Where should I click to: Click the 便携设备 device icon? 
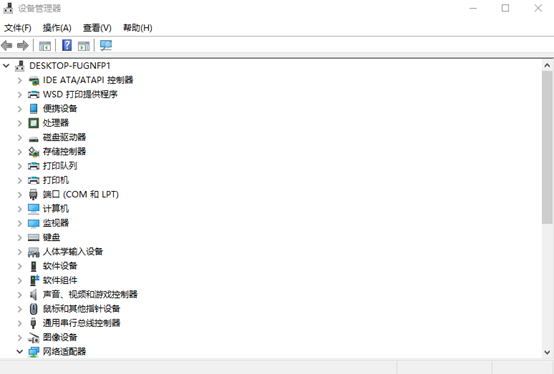pyautogui.click(x=34, y=109)
